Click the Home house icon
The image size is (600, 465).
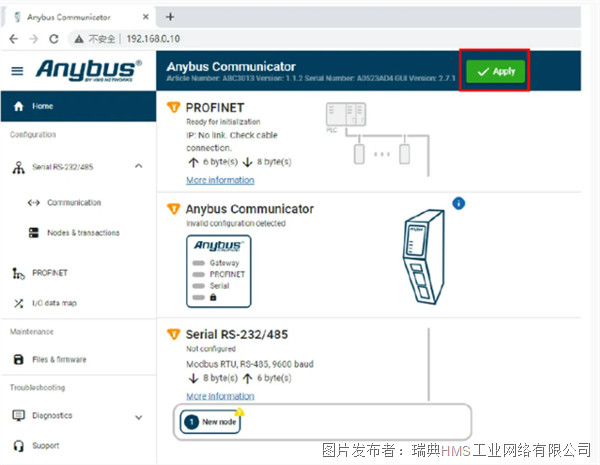[19, 106]
